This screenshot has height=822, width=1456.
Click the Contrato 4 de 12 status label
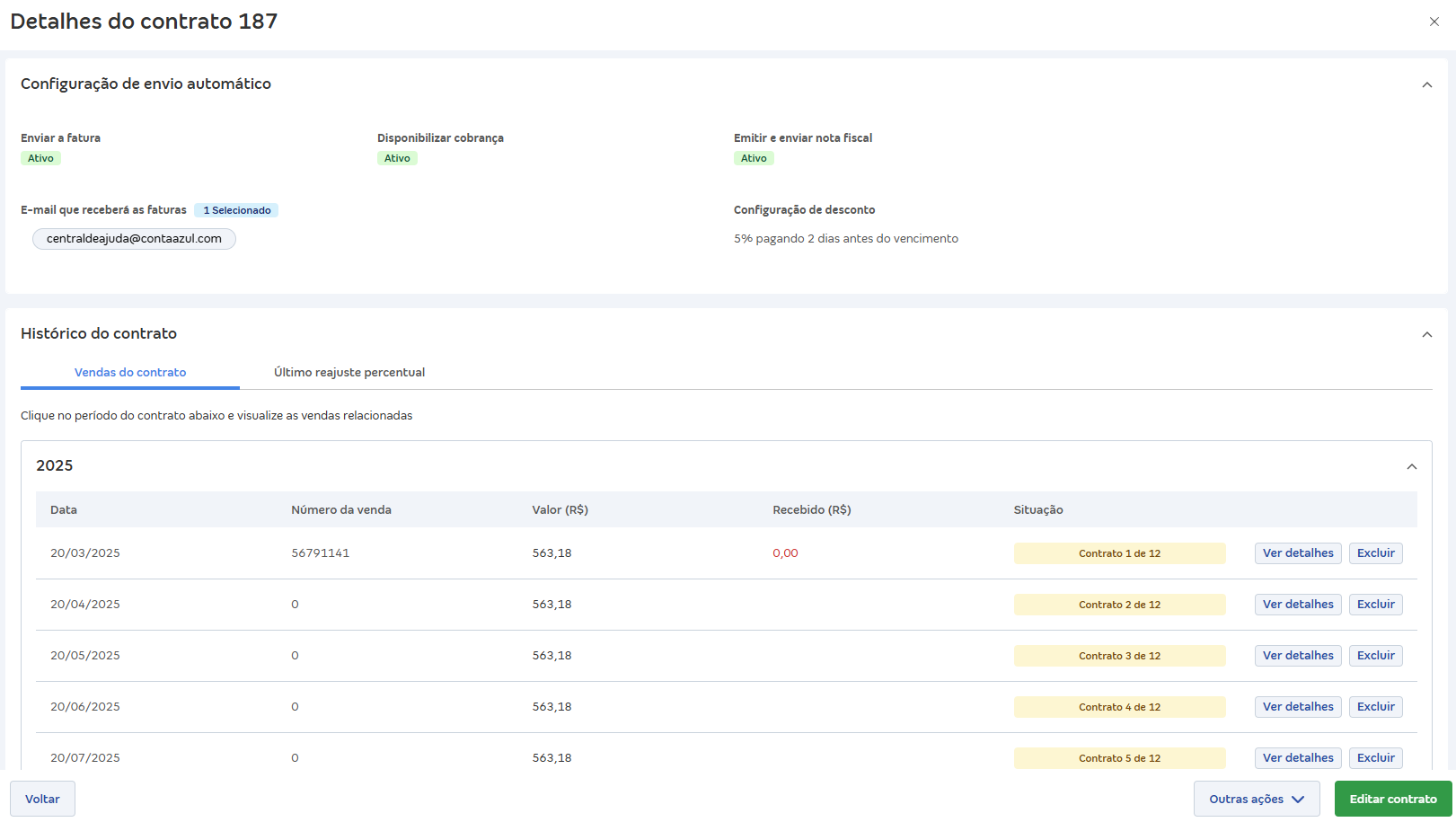[1119, 707]
